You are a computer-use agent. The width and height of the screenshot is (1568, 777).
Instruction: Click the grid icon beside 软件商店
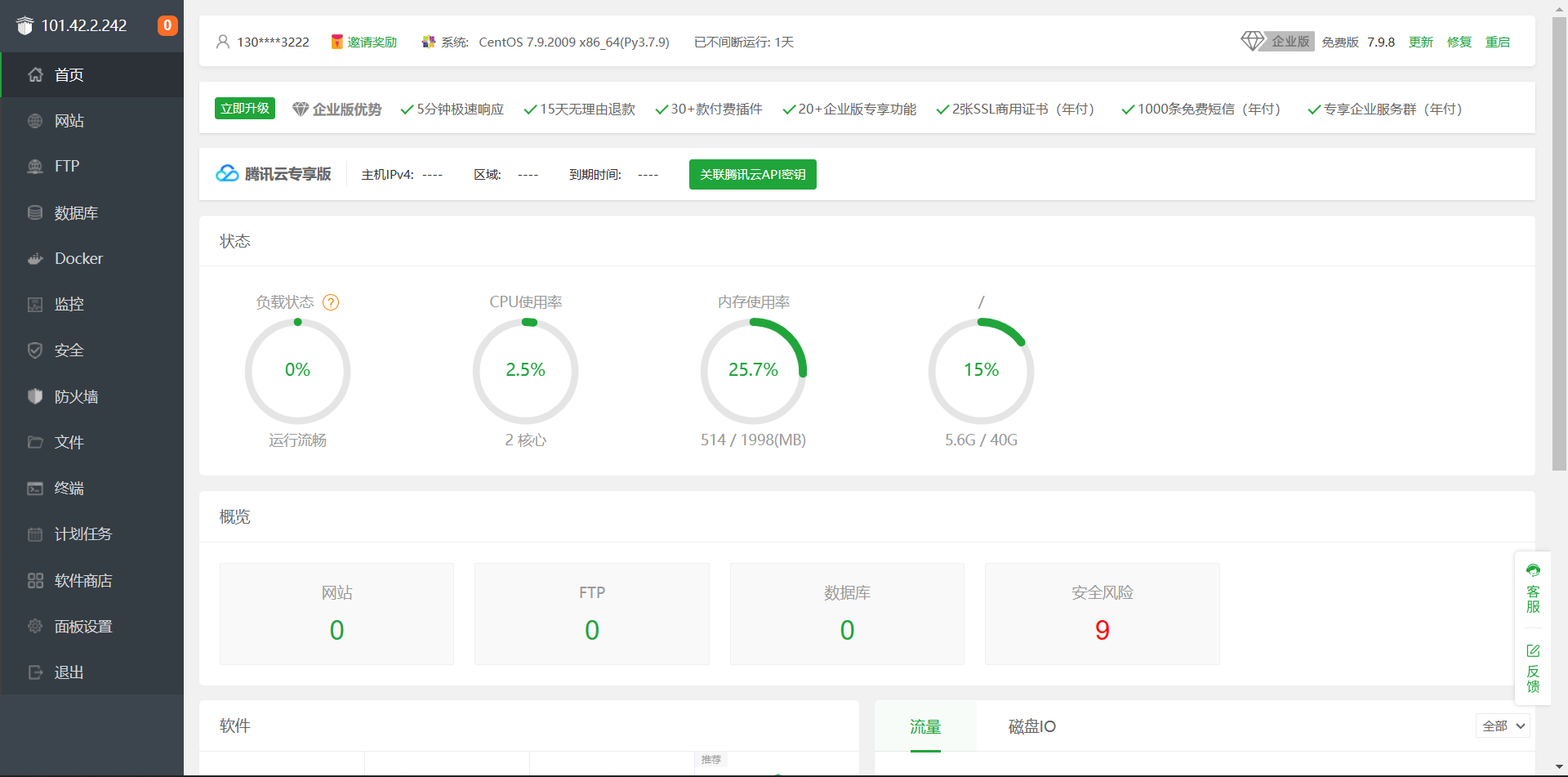coord(35,581)
